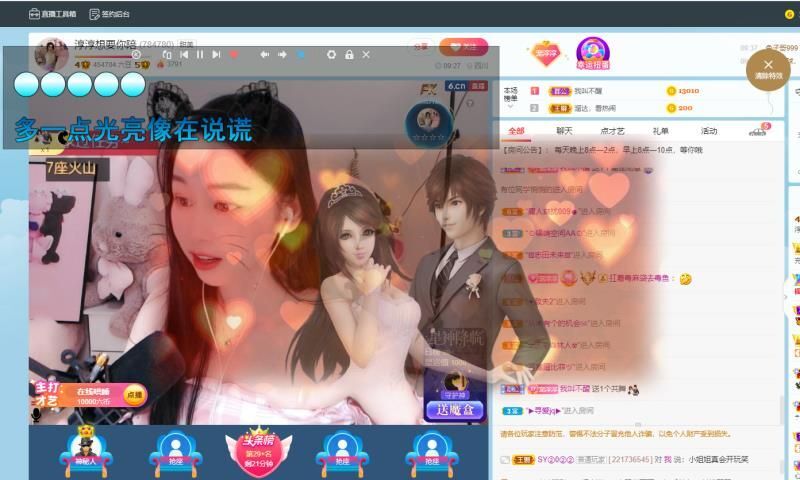Click the 守护神 guardian icon above 送魔盒
The image size is (800, 480).
454,386
